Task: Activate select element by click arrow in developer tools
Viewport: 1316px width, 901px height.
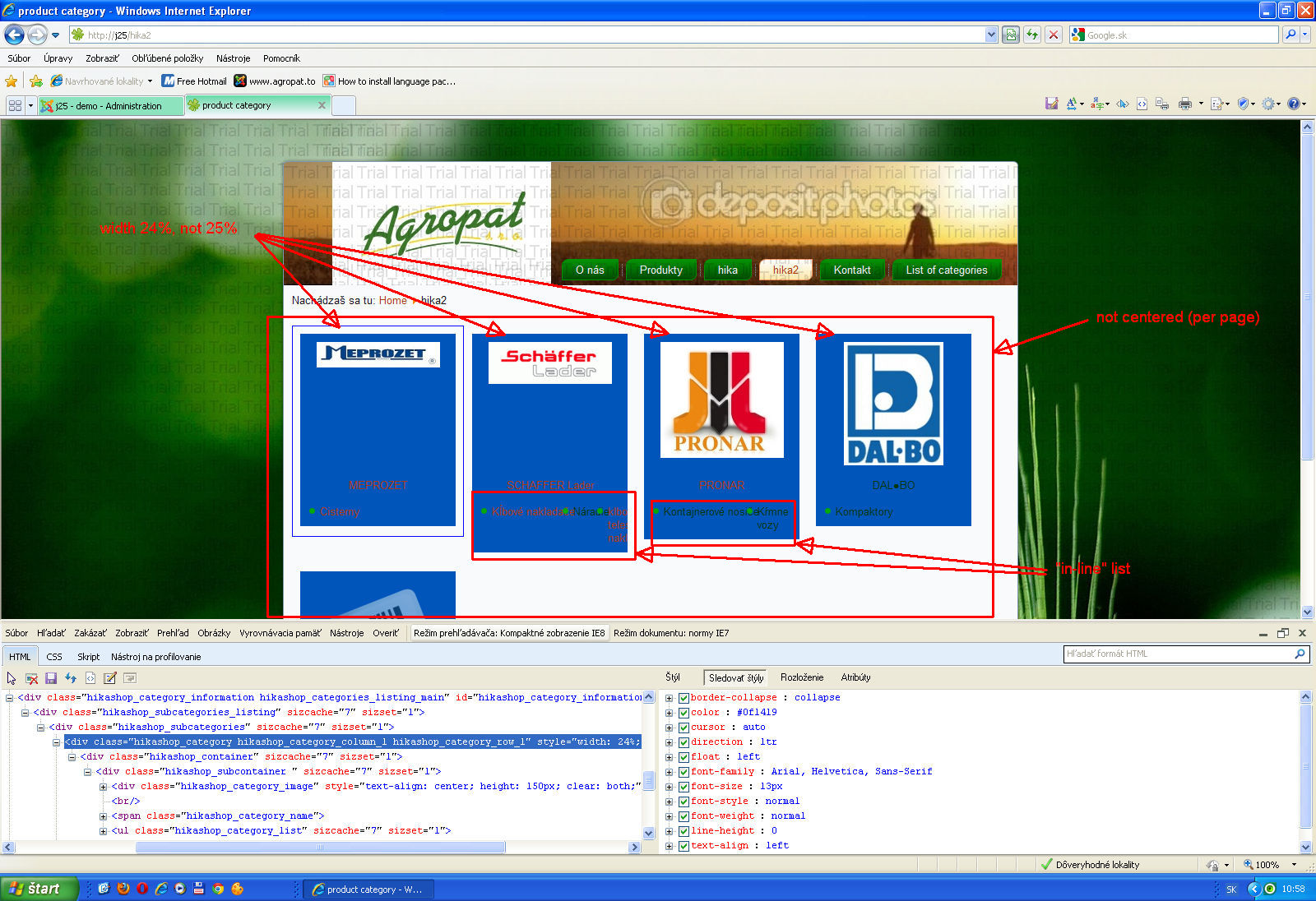Action: click(x=12, y=678)
